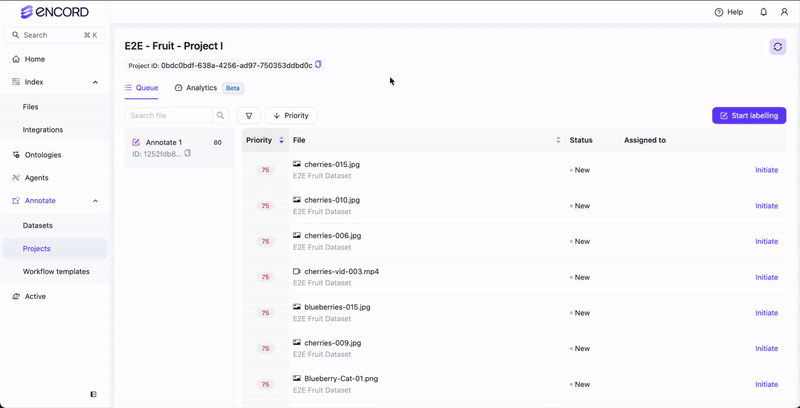Screen dimensions: 800x408
Task: Open the user account icon
Action: 784,12
